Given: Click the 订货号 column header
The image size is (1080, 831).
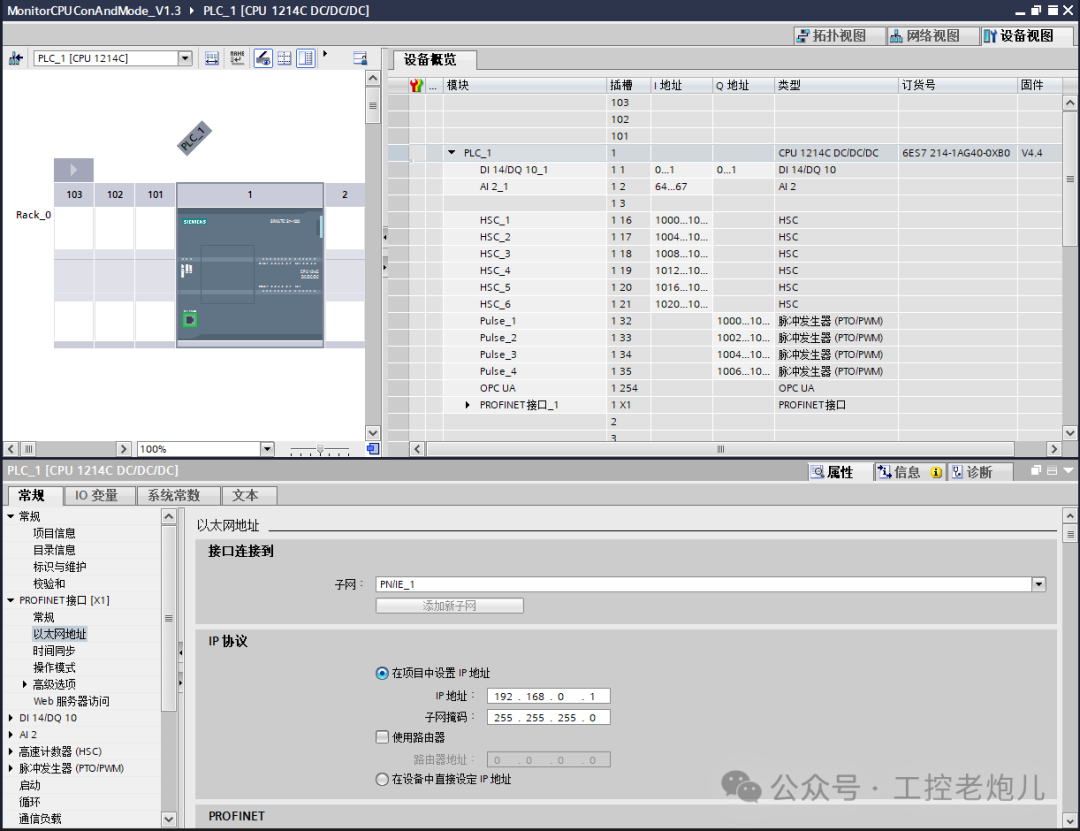Looking at the screenshot, I should (x=957, y=85).
